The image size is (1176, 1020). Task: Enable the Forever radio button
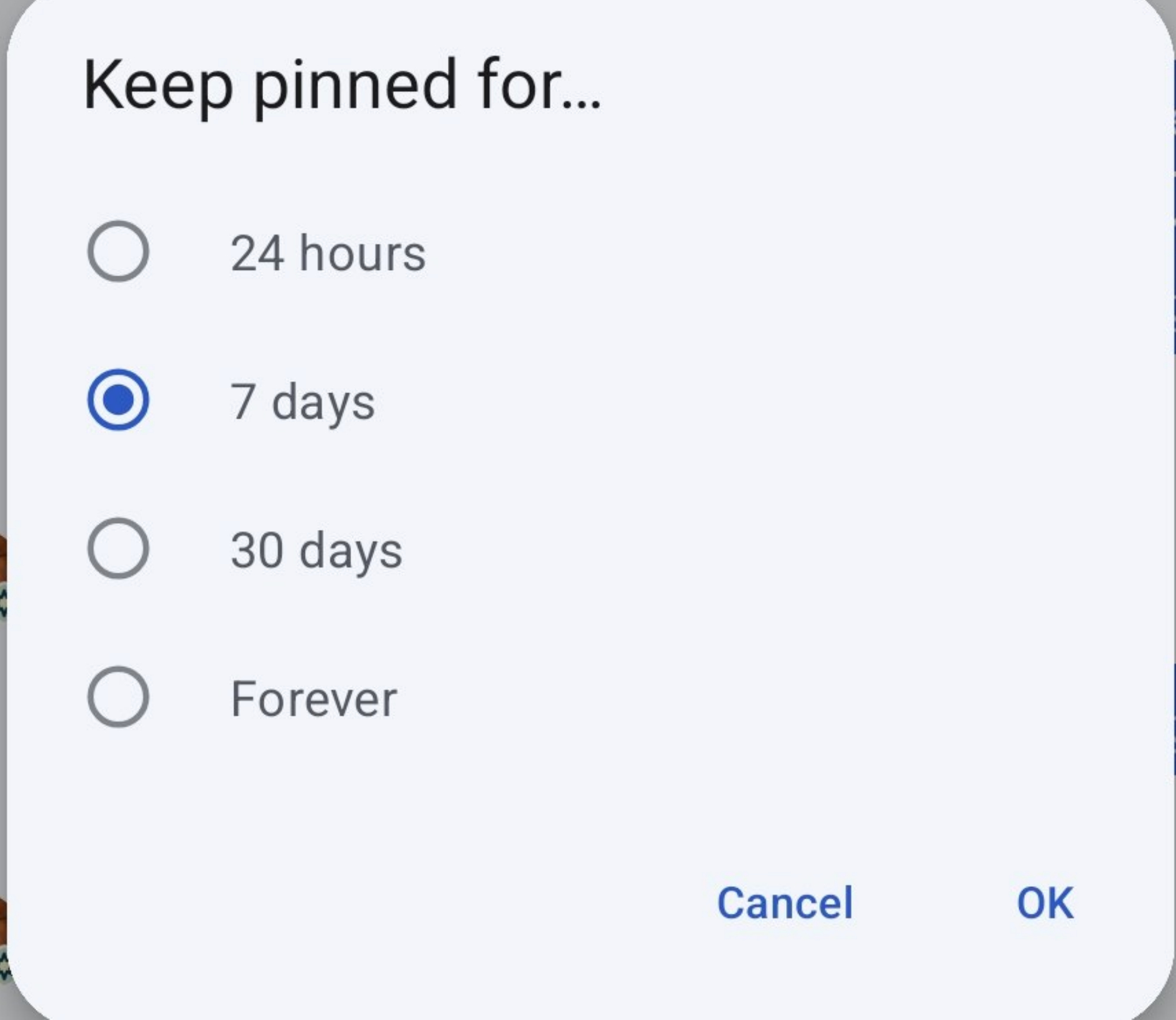click(x=118, y=697)
